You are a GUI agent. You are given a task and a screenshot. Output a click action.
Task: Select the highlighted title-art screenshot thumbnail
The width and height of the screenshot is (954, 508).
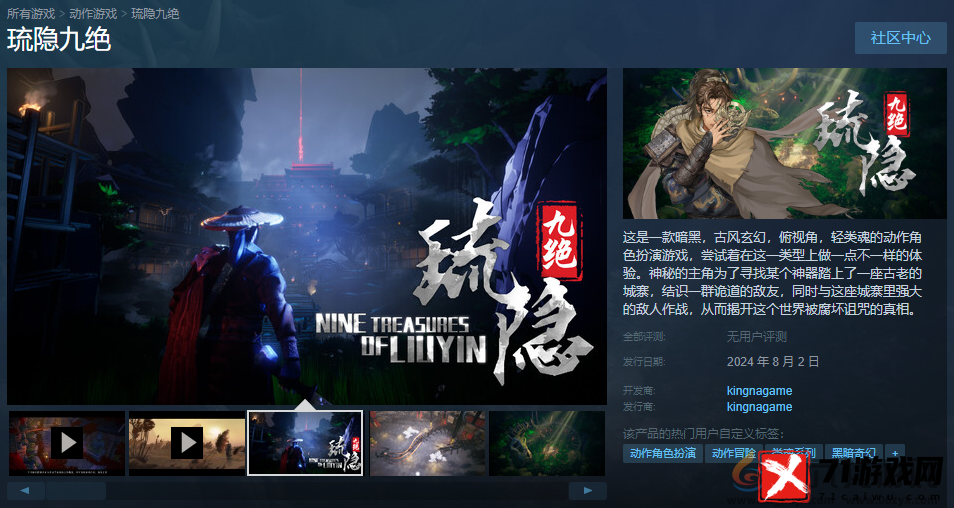coord(305,443)
